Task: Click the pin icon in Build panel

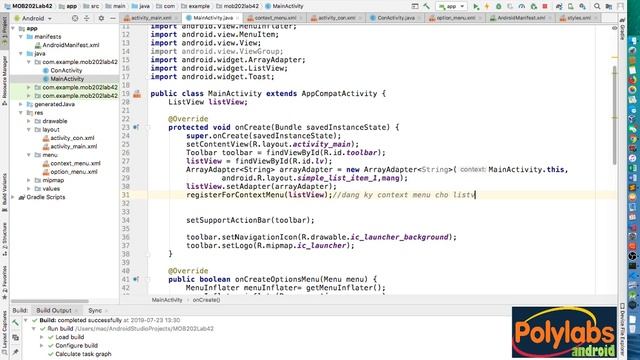Action: point(16,351)
